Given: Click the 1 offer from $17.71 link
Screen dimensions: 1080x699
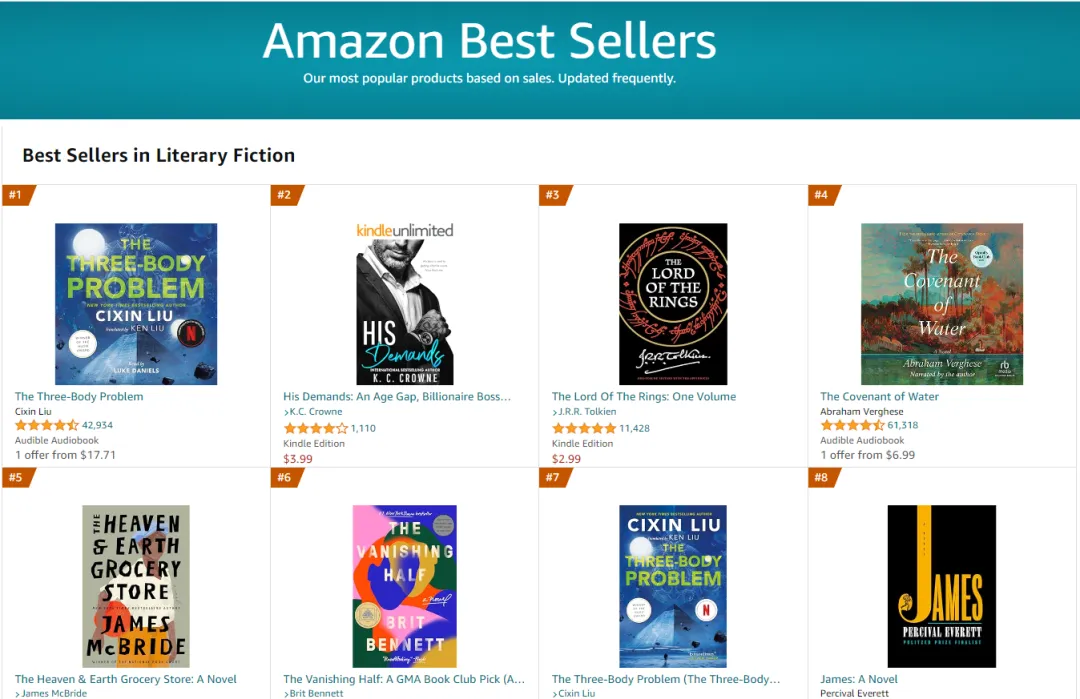Looking at the screenshot, I should 65,455.
